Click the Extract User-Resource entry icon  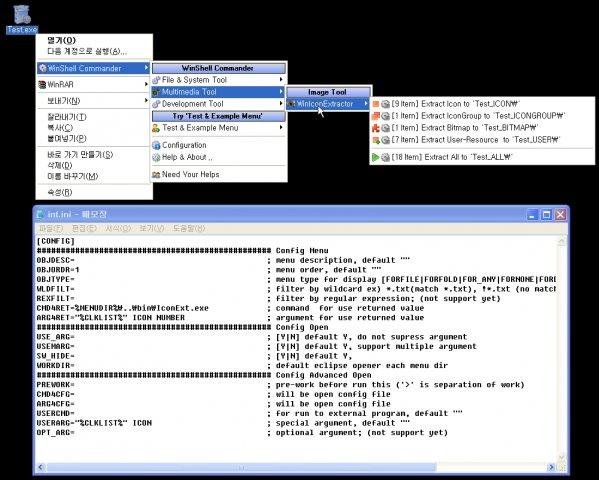coord(376,140)
